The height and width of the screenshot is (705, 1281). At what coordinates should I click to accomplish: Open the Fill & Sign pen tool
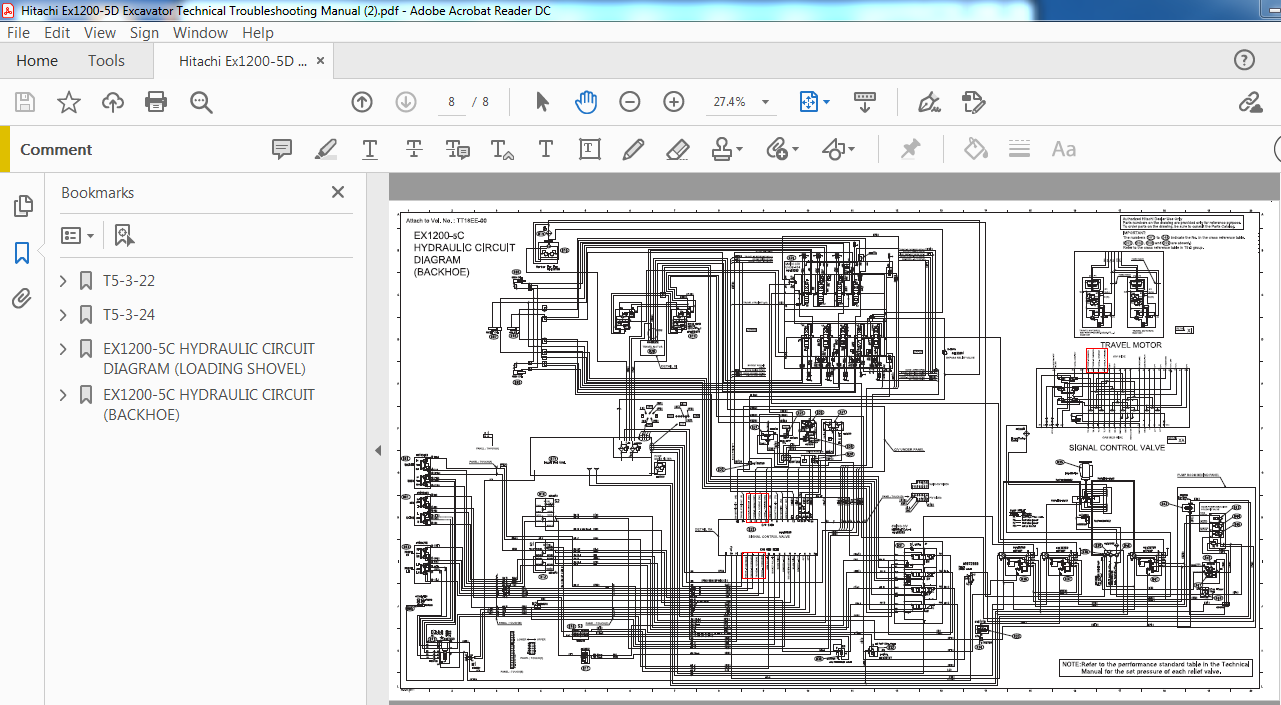click(x=929, y=102)
